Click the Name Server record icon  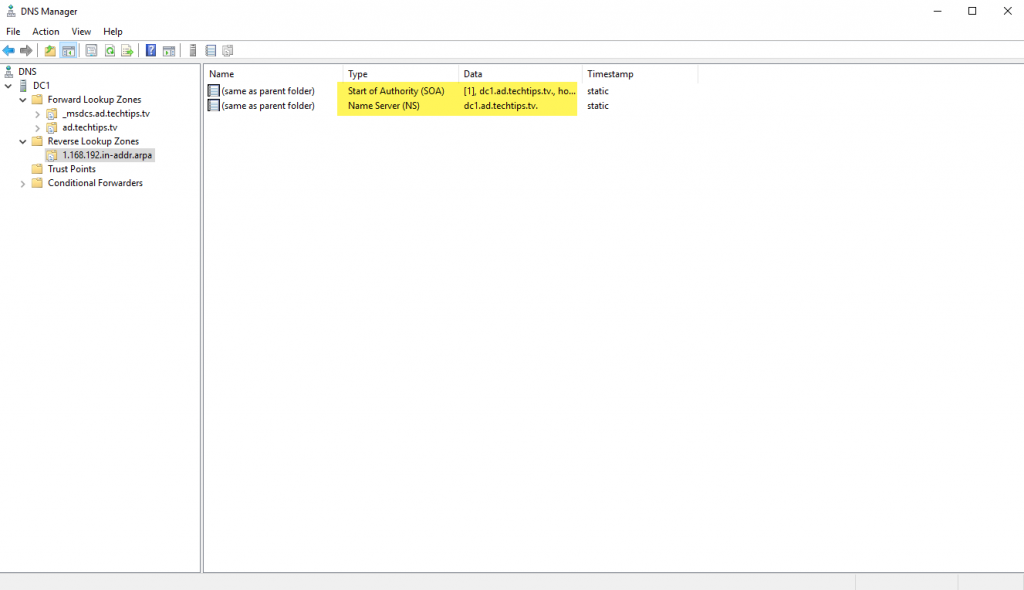pos(214,105)
